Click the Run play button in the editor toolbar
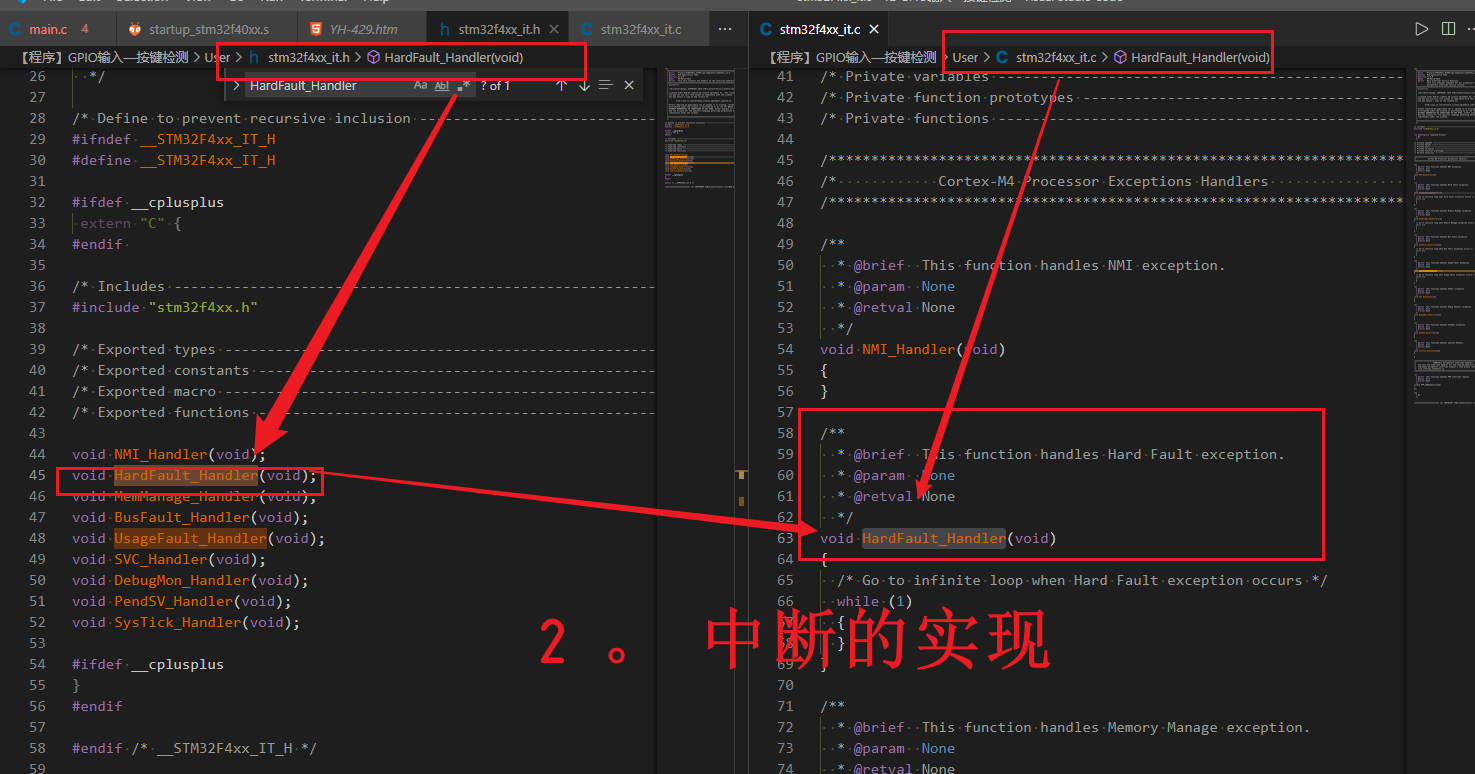 point(1421,28)
